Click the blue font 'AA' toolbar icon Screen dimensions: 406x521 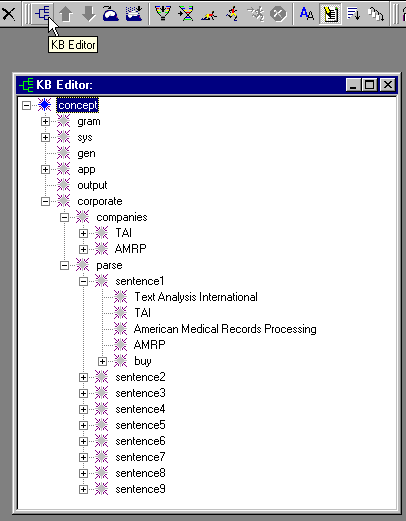pyautogui.click(x=307, y=14)
